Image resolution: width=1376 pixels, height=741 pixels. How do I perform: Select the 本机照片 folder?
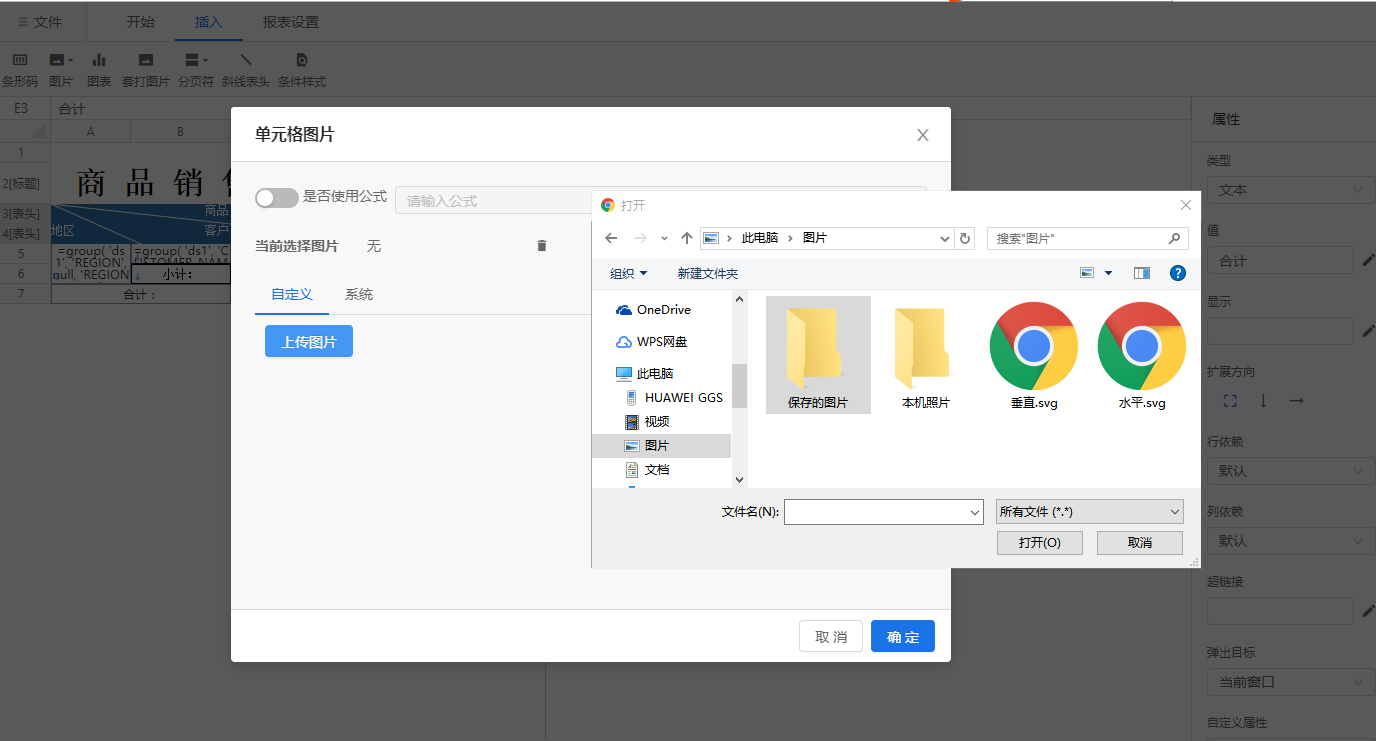(x=926, y=355)
